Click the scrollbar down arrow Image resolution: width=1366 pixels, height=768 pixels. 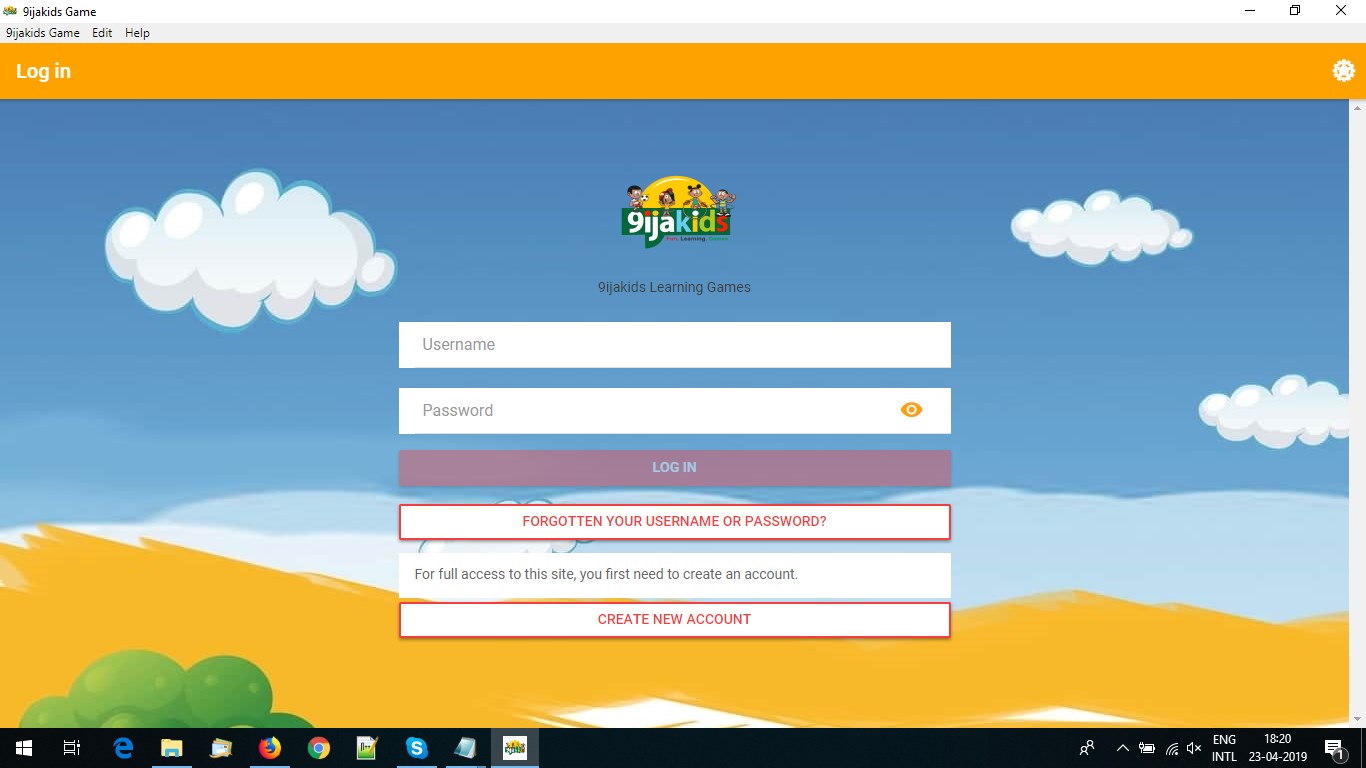pyautogui.click(x=1357, y=720)
